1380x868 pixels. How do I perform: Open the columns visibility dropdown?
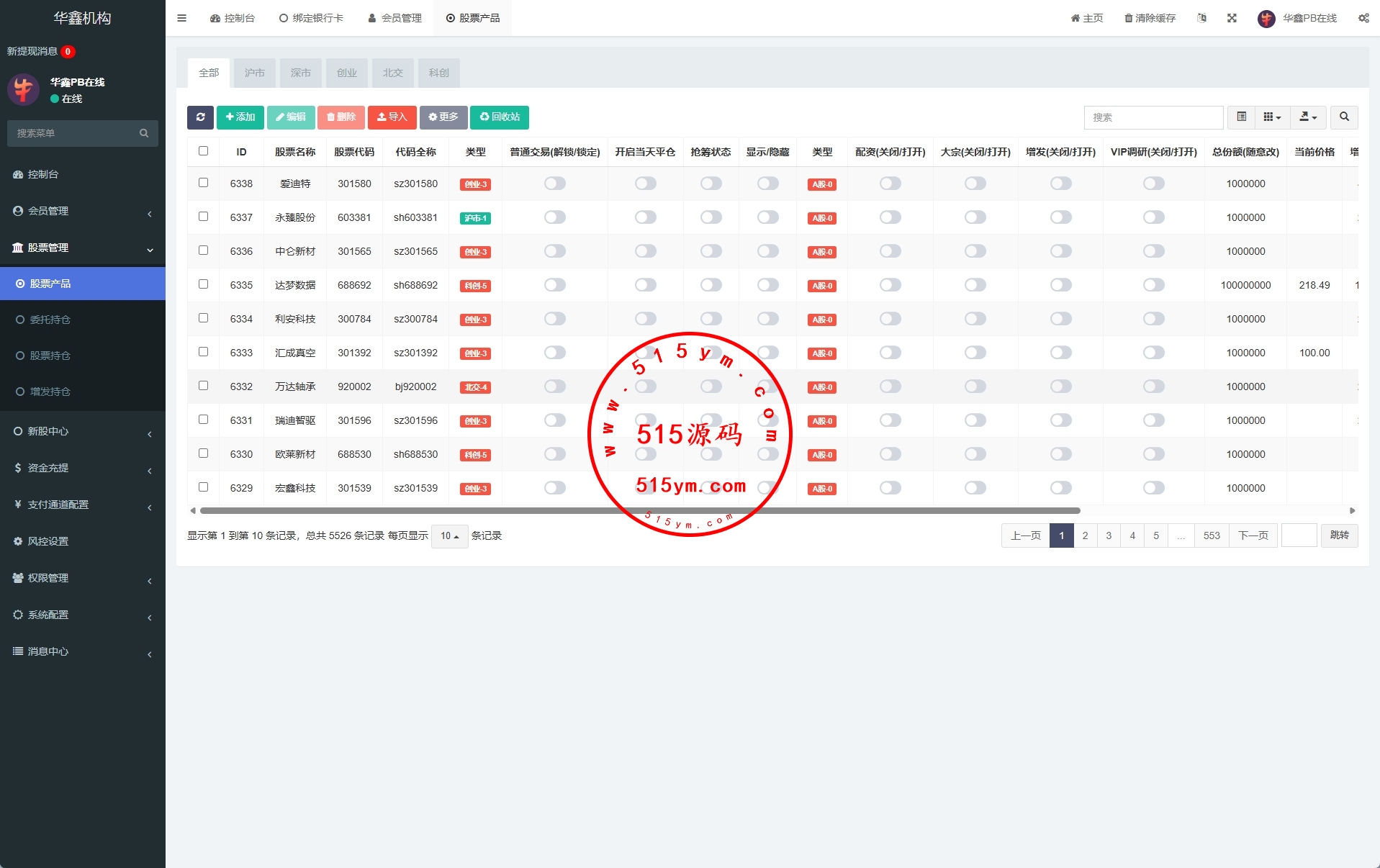(1272, 117)
